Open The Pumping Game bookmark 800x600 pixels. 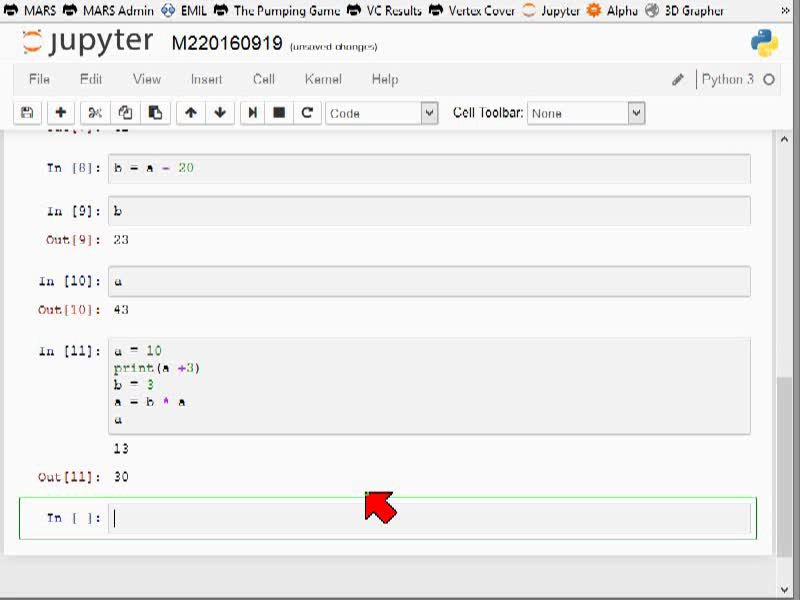click(x=277, y=10)
